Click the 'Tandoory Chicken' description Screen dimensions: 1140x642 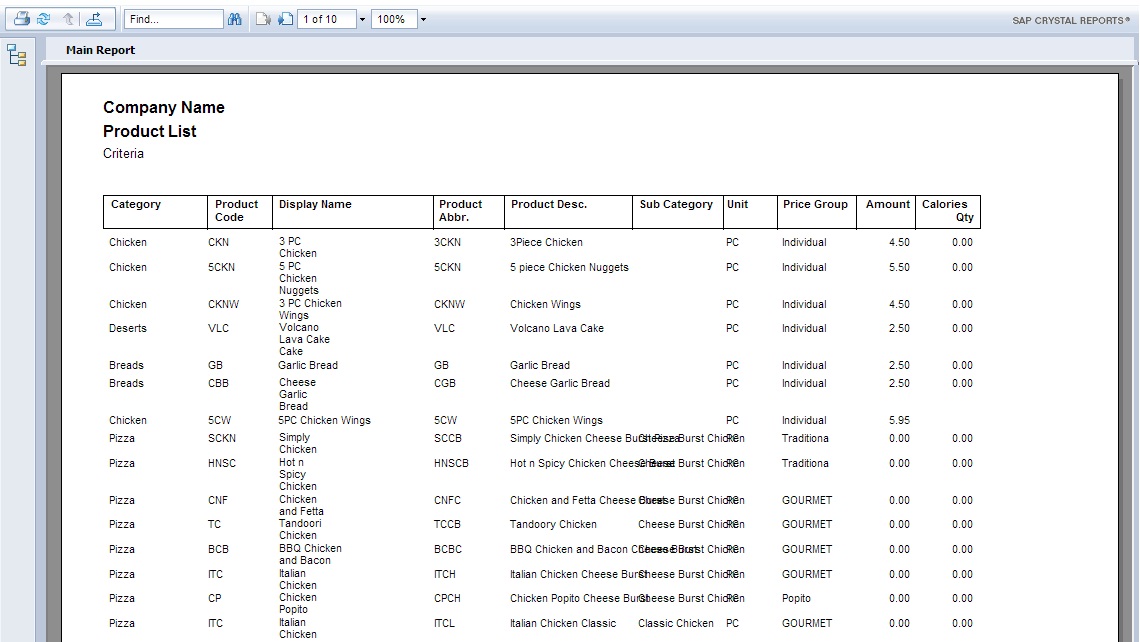tap(553, 524)
